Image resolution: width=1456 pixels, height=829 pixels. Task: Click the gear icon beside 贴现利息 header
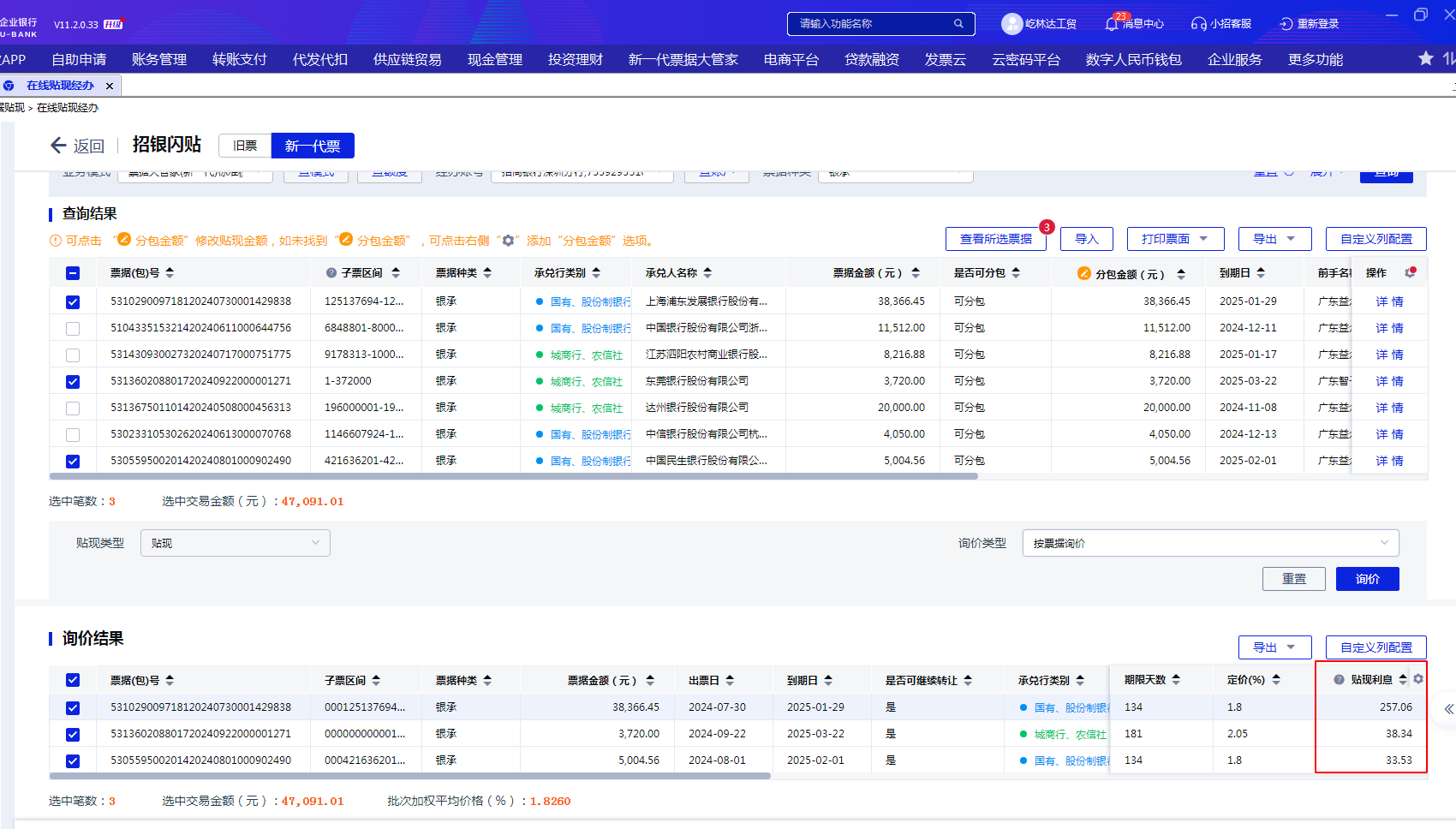pos(1418,679)
